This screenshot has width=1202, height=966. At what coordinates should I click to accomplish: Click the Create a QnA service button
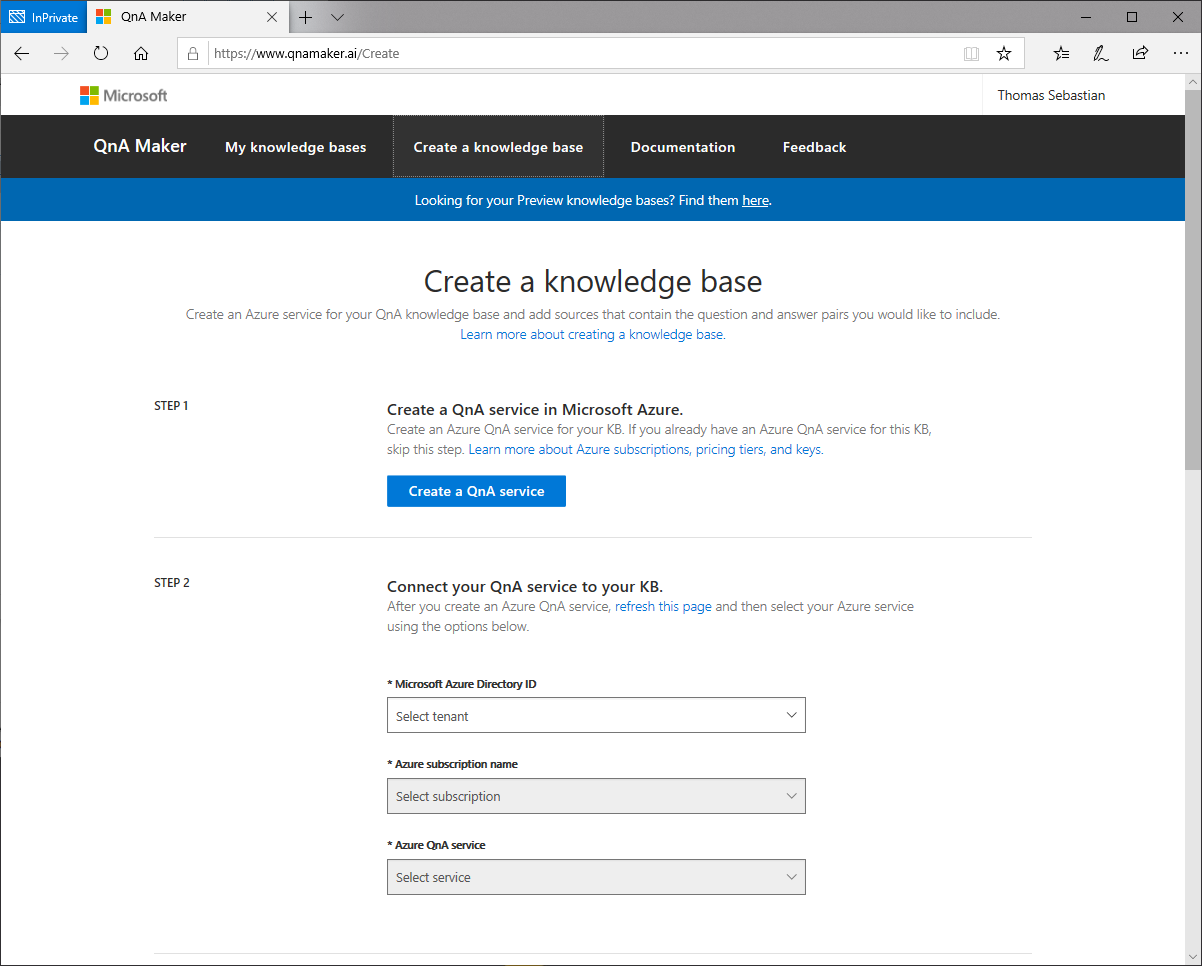(476, 491)
